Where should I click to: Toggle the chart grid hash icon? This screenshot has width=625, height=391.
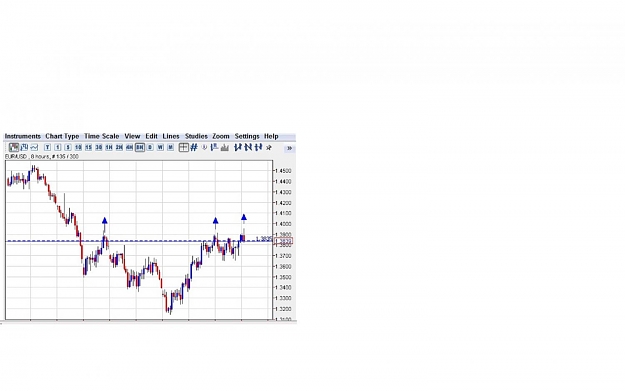[x=194, y=147]
